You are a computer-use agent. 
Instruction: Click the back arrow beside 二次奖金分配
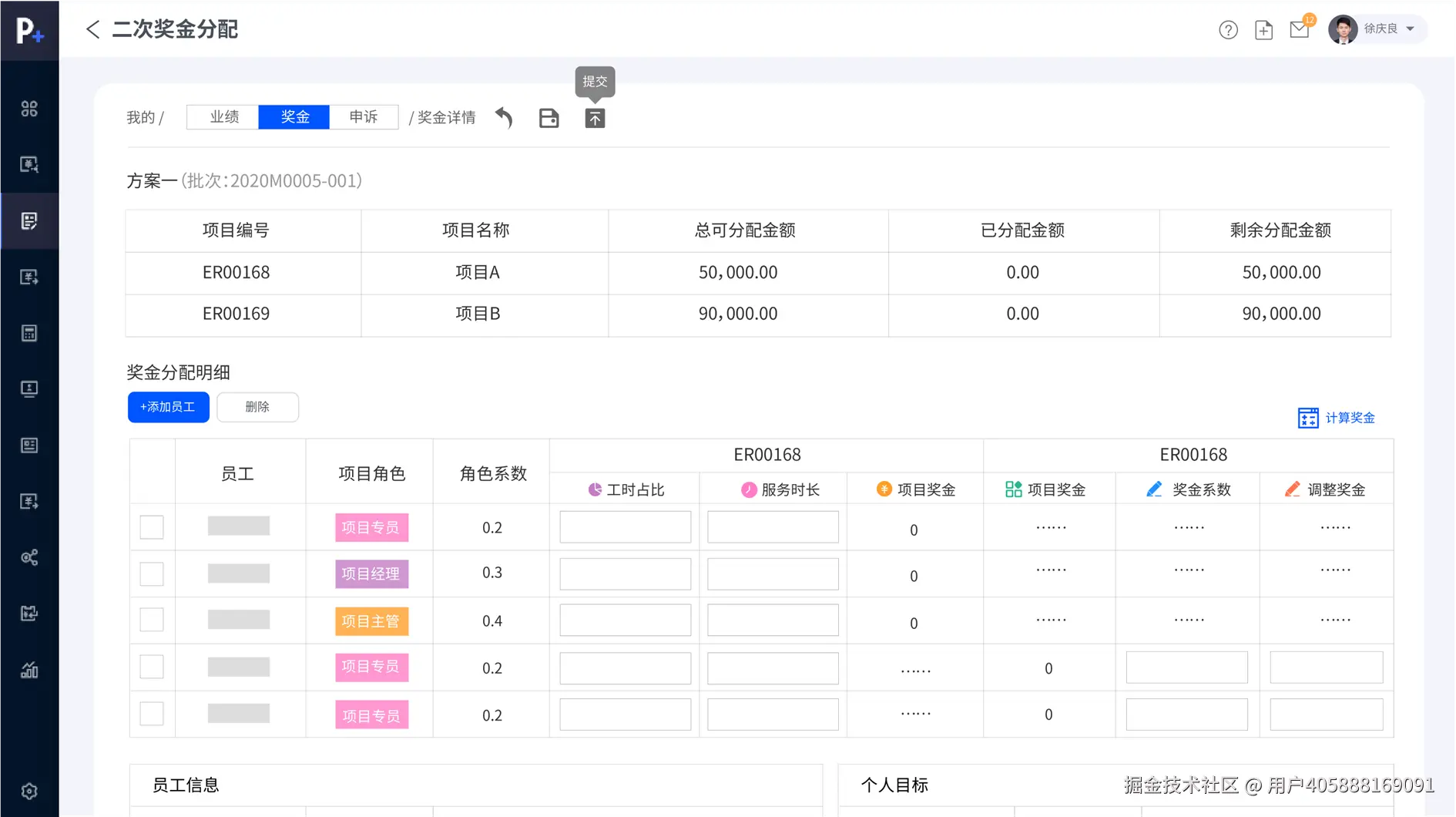pos(92,29)
